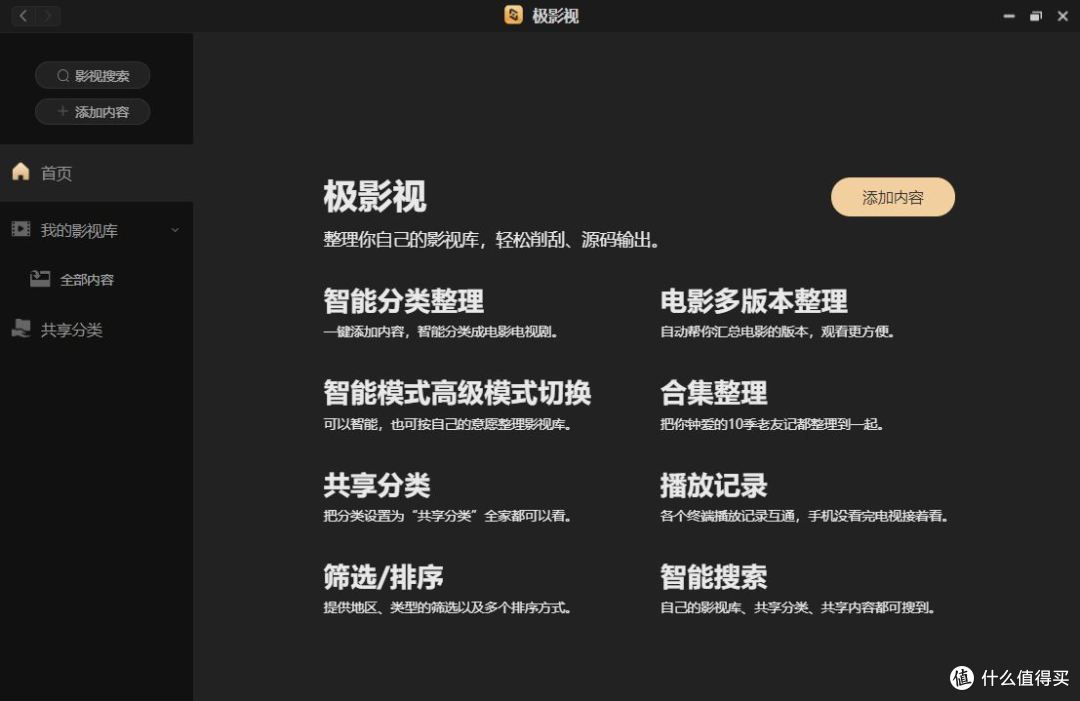Click the 共享分类 feature heading

click(377, 485)
